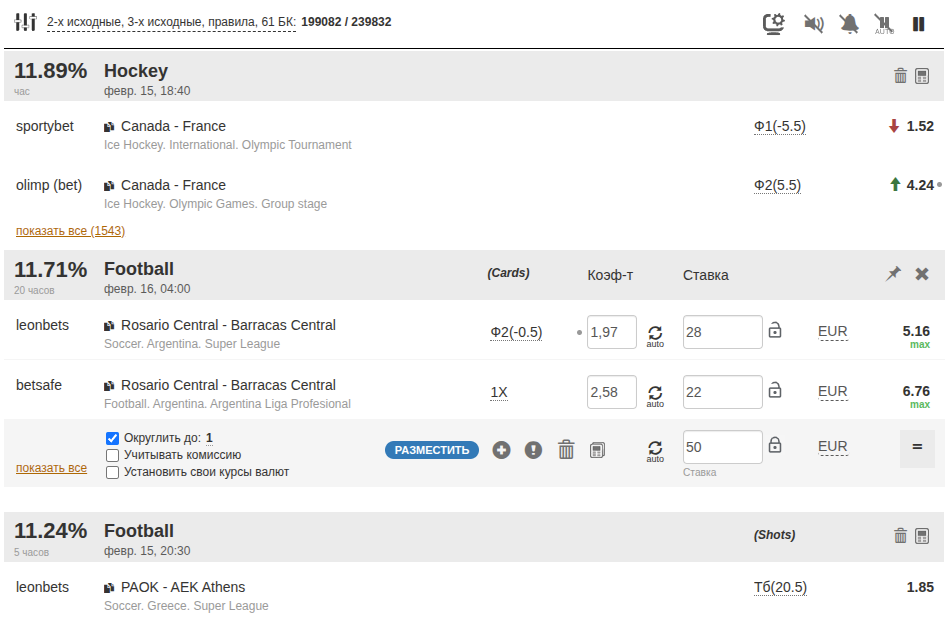Click the pause button in top toolbar
The image size is (950, 617).
(x=918, y=23)
